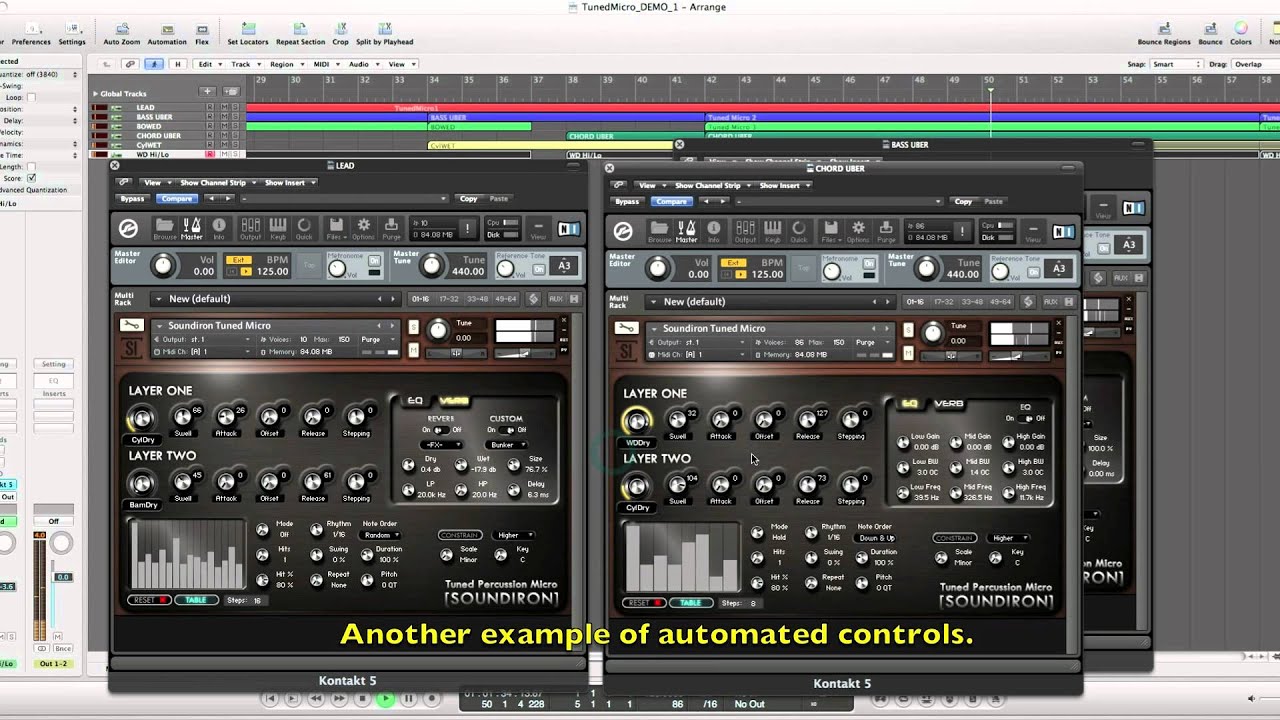
Task: Open Show Channel Strip dropdown in CHORD UBER
Action: pos(711,186)
